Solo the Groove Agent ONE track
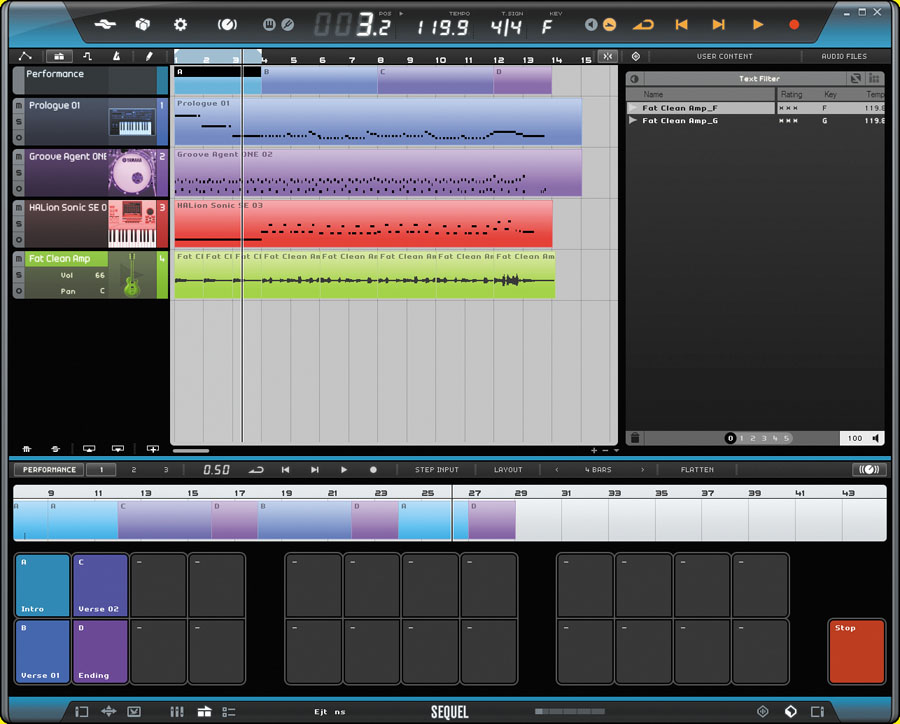This screenshot has width=900, height=724. 18,172
